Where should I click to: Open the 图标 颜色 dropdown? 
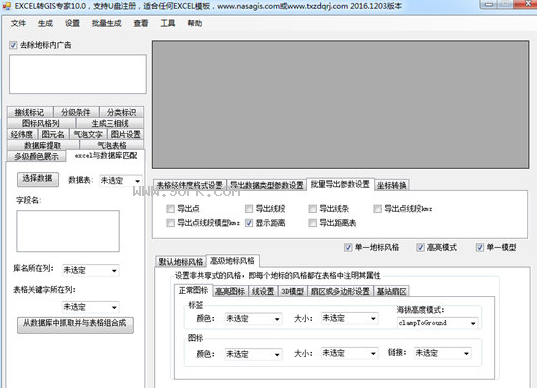[x=253, y=354]
